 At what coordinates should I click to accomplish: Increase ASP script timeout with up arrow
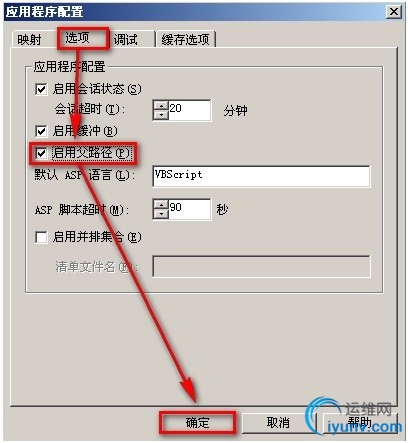click(x=161, y=205)
